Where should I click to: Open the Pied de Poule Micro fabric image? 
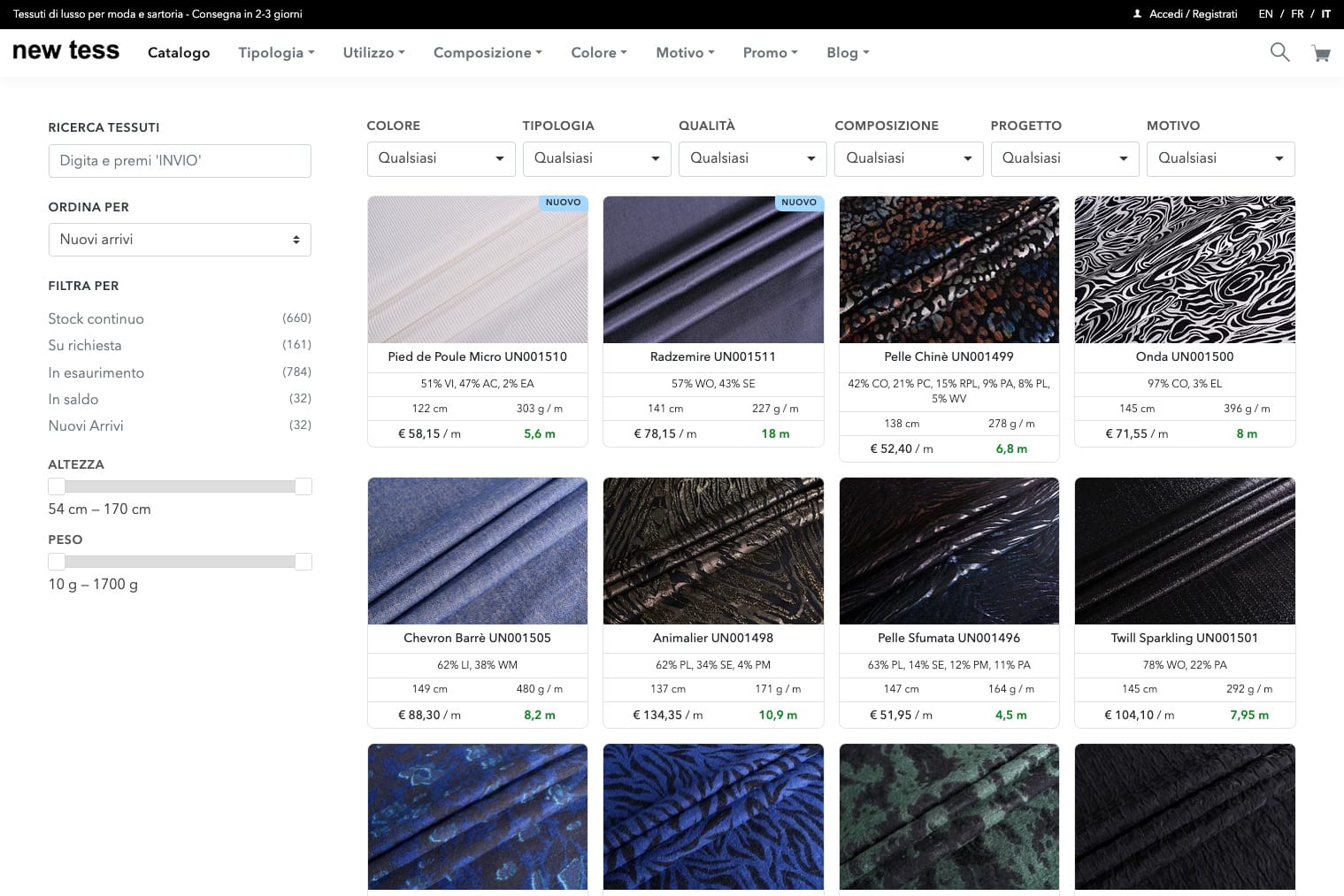point(477,270)
